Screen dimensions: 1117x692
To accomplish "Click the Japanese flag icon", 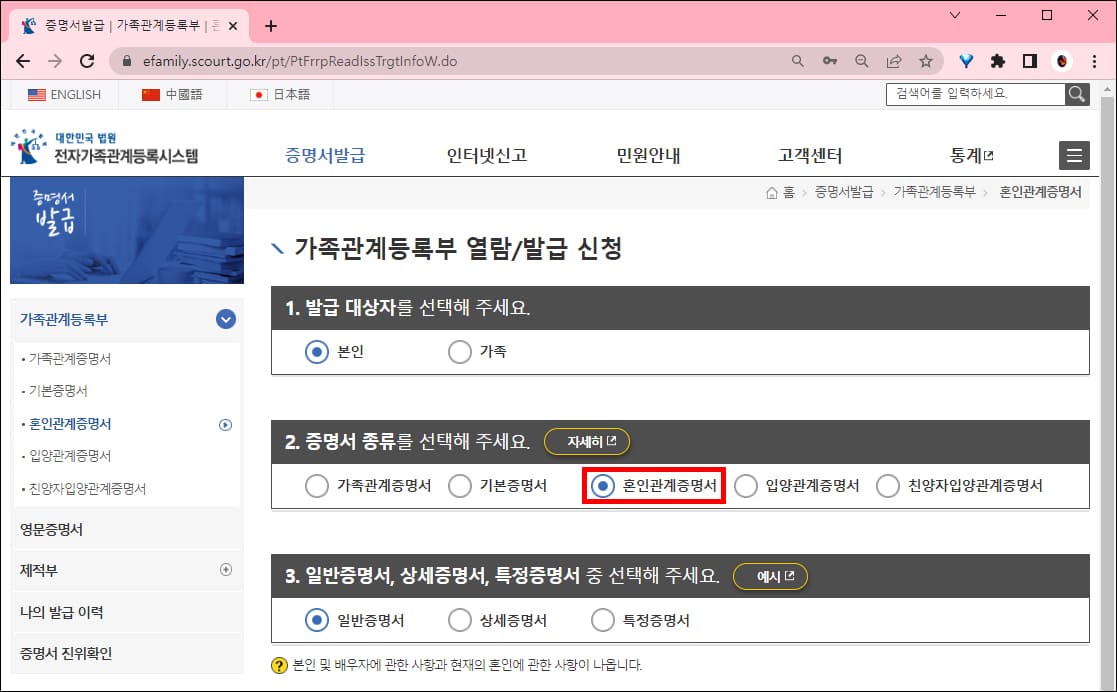I will point(258,94).
